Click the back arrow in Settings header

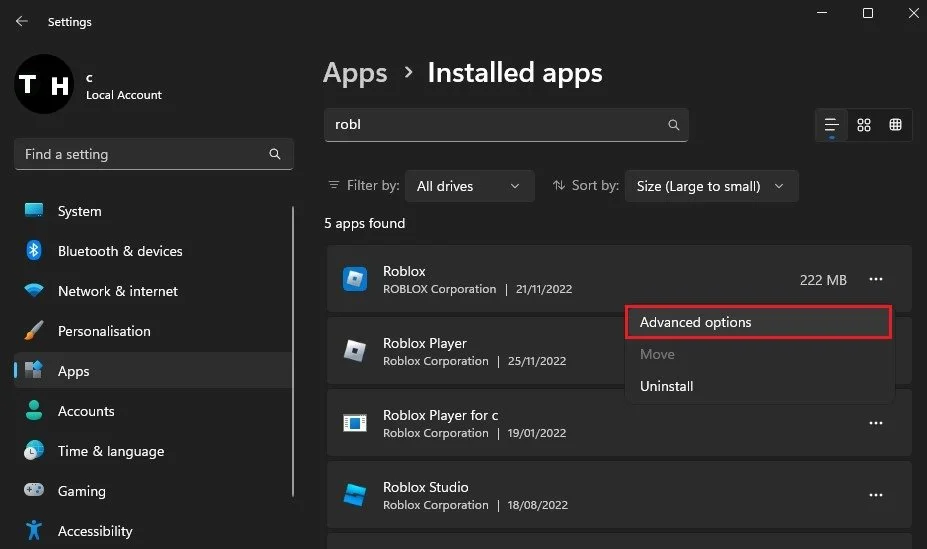pyautogui.click(x=22, y=21)
